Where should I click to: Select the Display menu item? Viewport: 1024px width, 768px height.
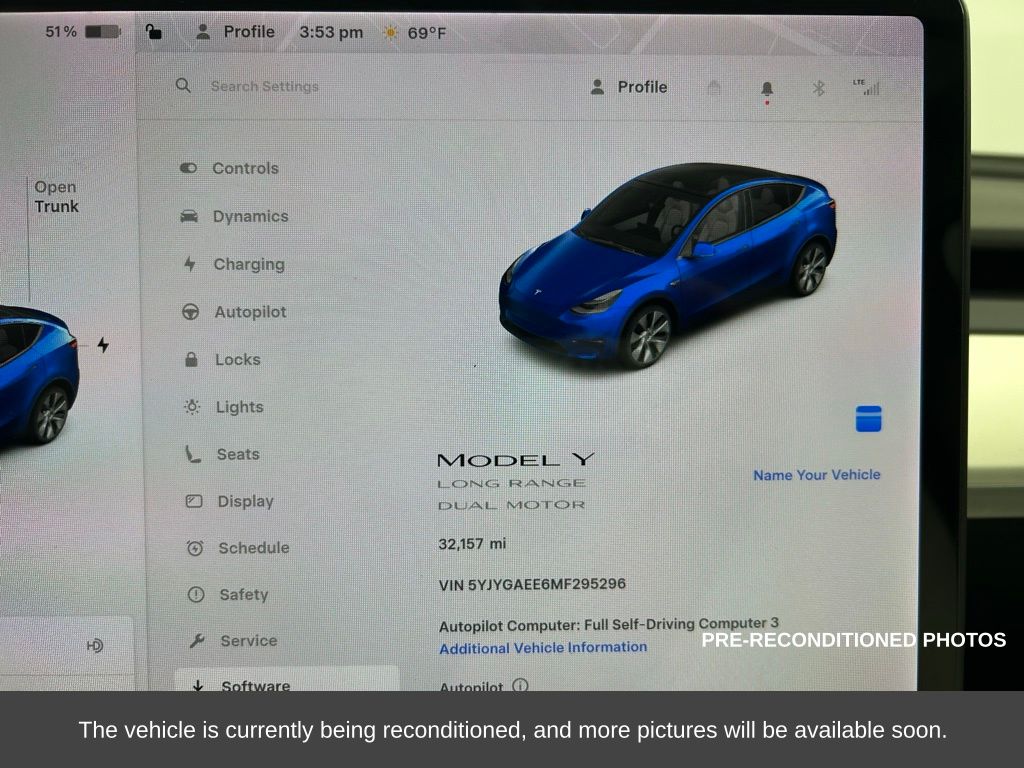[230, 502]
